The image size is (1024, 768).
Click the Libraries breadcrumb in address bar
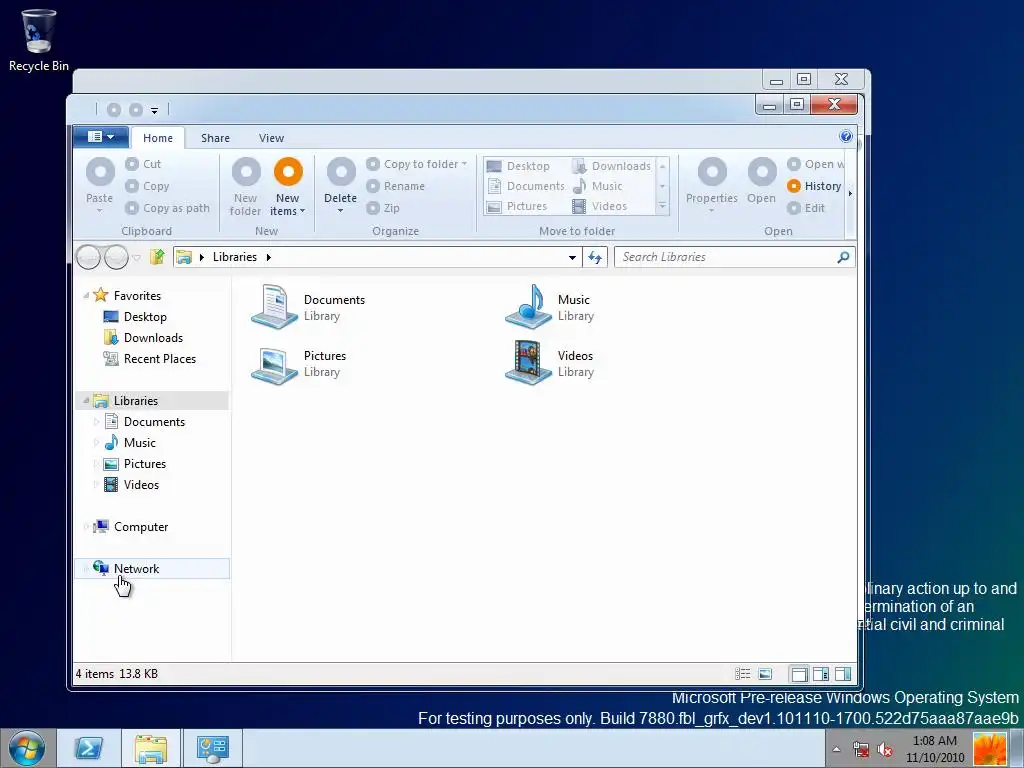coord(234,257)
